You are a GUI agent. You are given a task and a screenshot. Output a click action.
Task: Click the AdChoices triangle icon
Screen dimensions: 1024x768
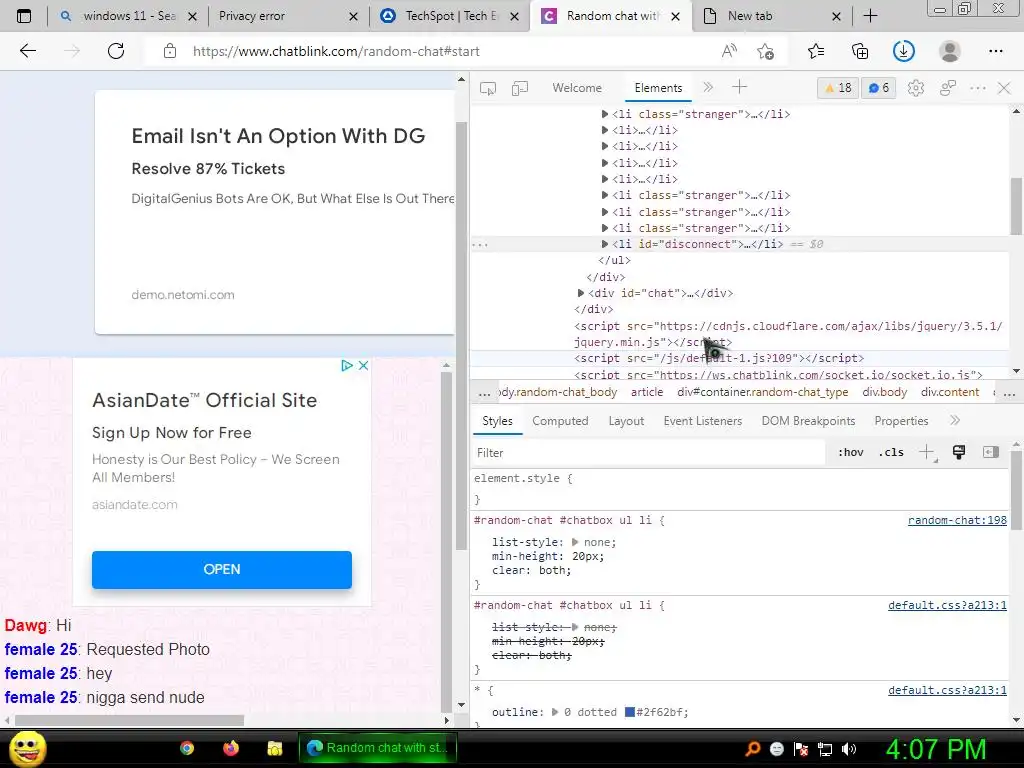(x=347, y=366)
